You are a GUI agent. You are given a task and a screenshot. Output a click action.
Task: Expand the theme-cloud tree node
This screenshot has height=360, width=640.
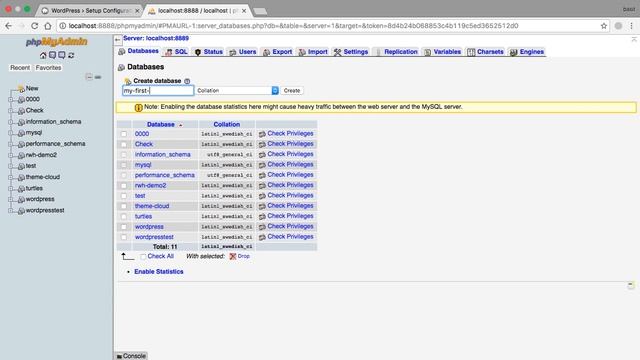11,178
